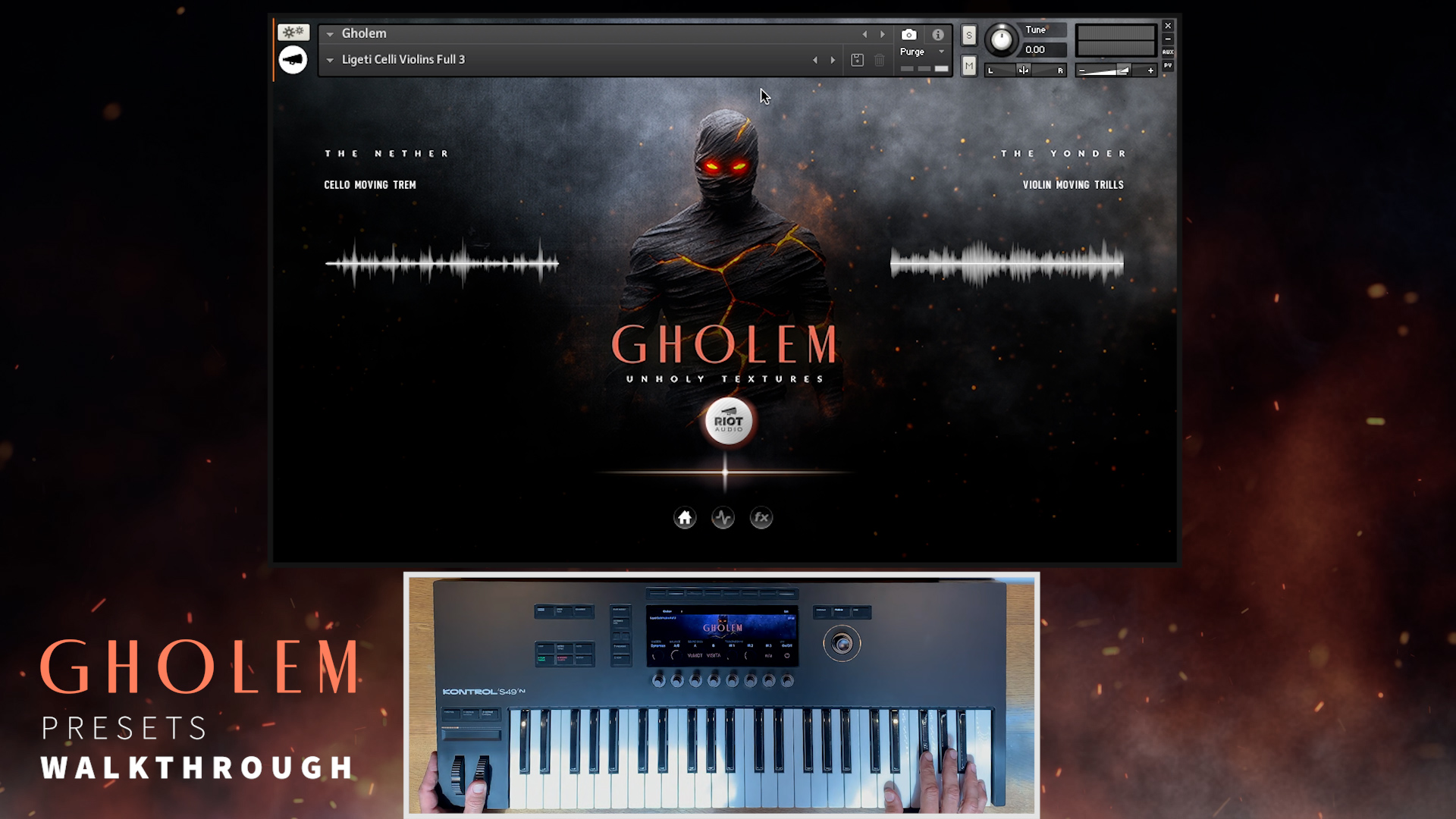The height and width of the screenshot is (819, 1456).
Task: Save snapshot with floppy disk icon
Action: click(857, 60)
